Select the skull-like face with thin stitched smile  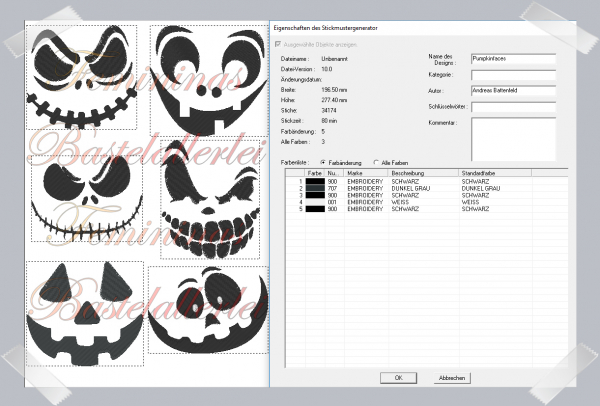pyautogui.click(x=87, y=198)
